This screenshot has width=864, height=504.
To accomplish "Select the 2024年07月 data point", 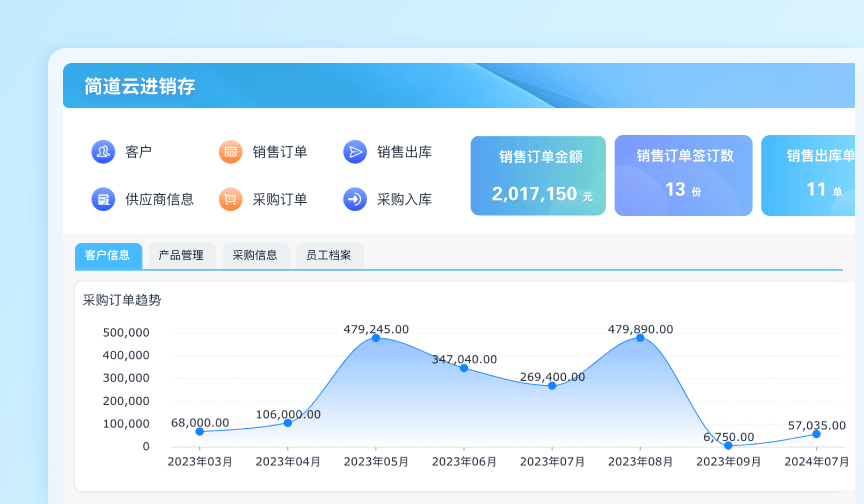I will coord(817,434).
